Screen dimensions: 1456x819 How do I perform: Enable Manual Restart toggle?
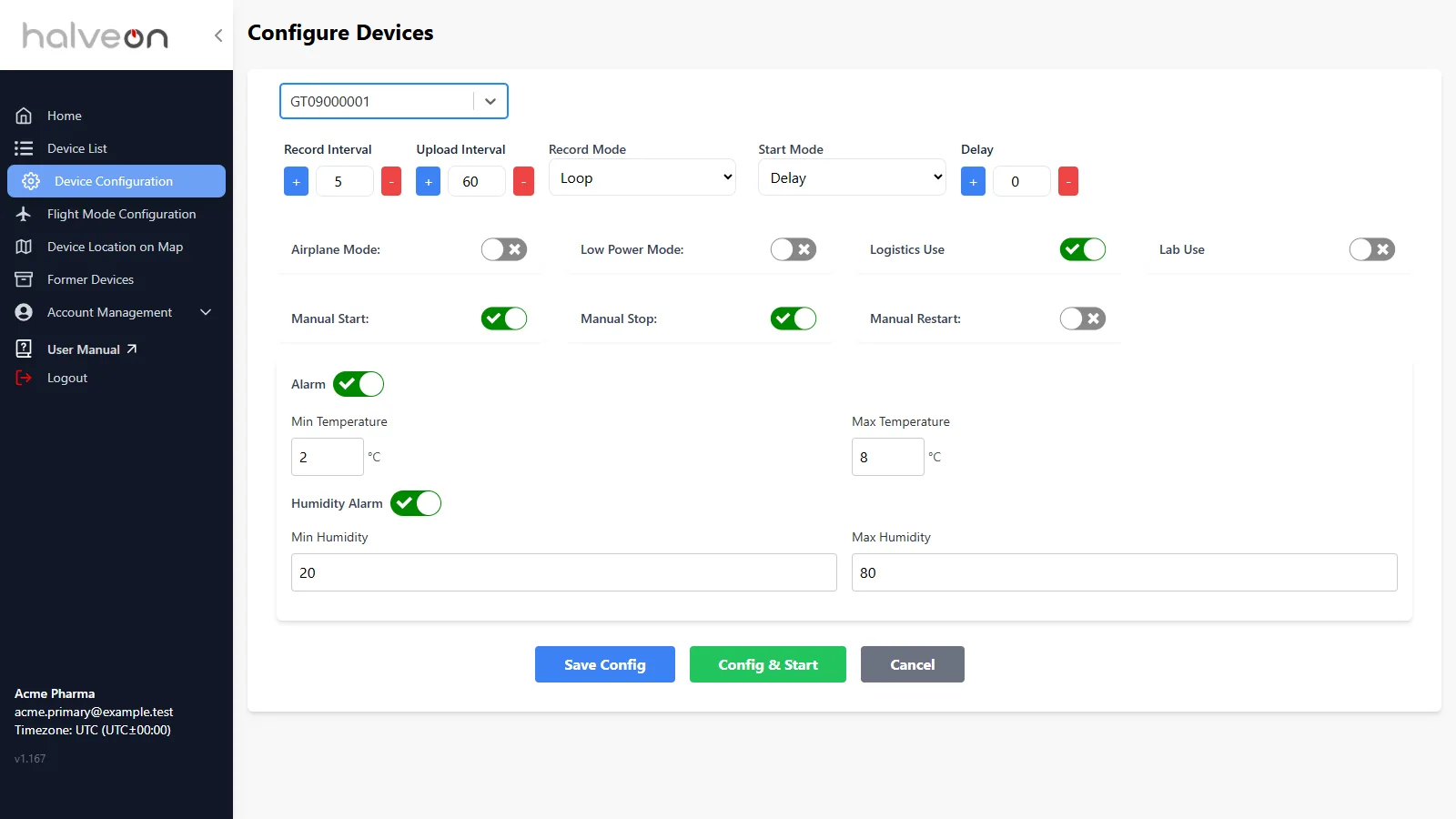(1083, 318)
